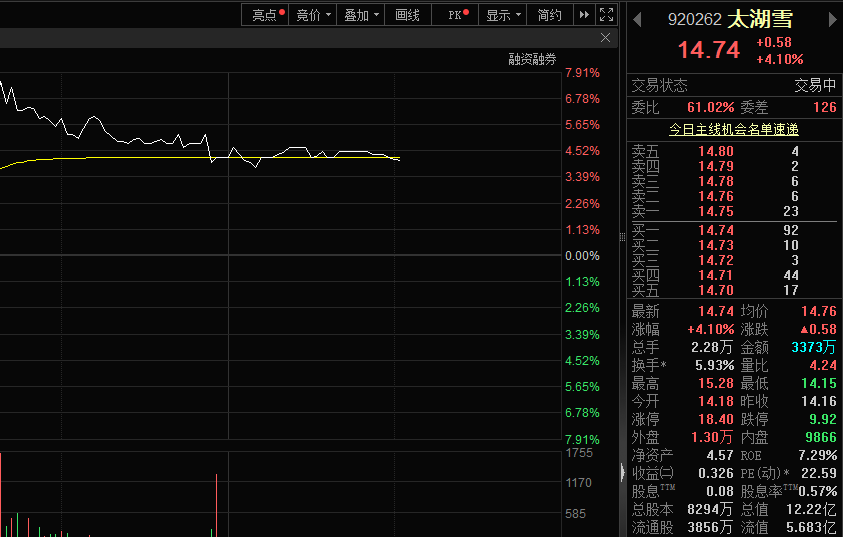
Task: Open the 亮点 highlights button
Action: [265, 15]
